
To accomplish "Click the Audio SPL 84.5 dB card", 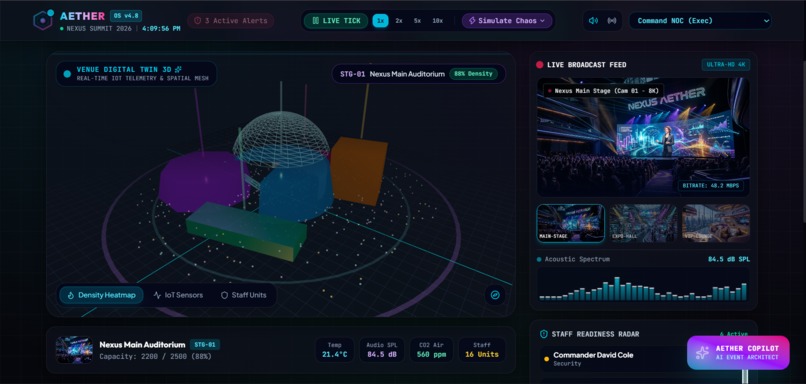I will pyautogui.click(x=382, y=350).
